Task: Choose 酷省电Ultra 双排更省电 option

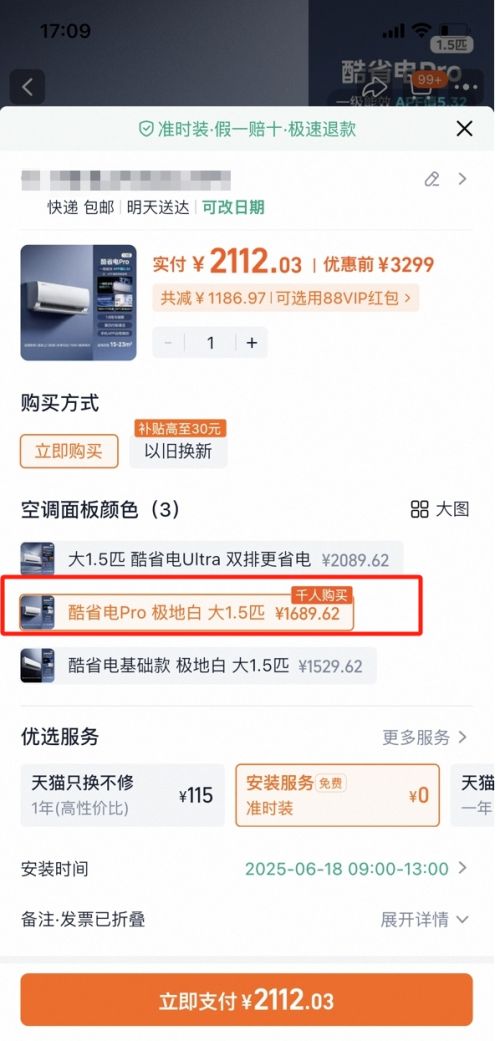Action: pyautogui.click(x=212, y=559)
